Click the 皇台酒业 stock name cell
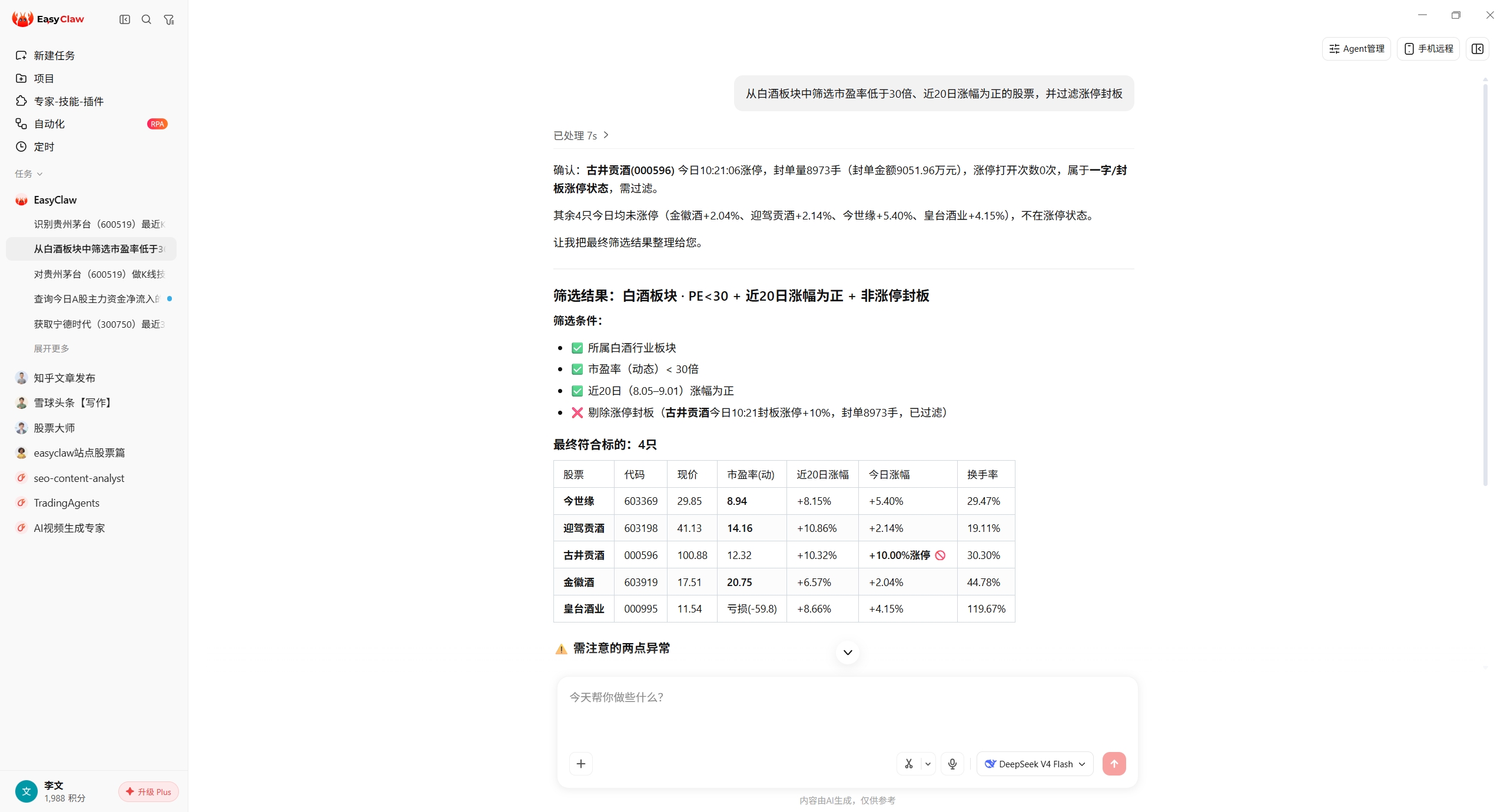Image resolution: width=1507 pixels, height=812 pixels. (584, 608)
